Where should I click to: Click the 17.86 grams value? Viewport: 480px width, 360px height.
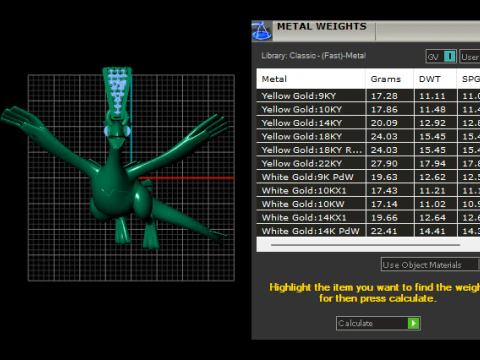point(384,109)
